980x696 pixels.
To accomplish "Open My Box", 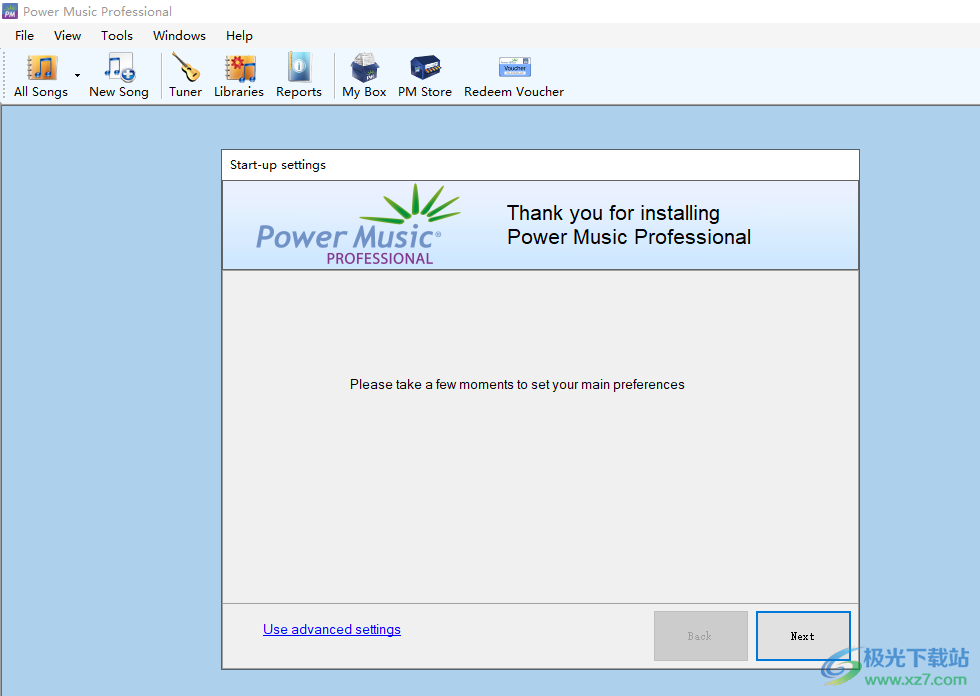I will pyautogui.click(x=364, y=76).
